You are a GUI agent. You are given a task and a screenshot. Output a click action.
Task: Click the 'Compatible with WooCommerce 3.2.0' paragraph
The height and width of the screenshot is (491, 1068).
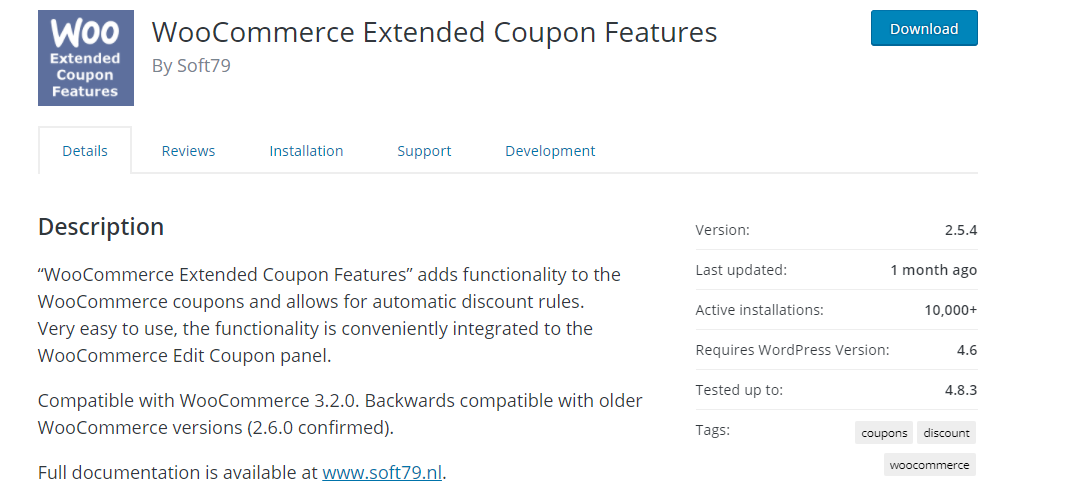pyautogui.click(x=340, y=414)
